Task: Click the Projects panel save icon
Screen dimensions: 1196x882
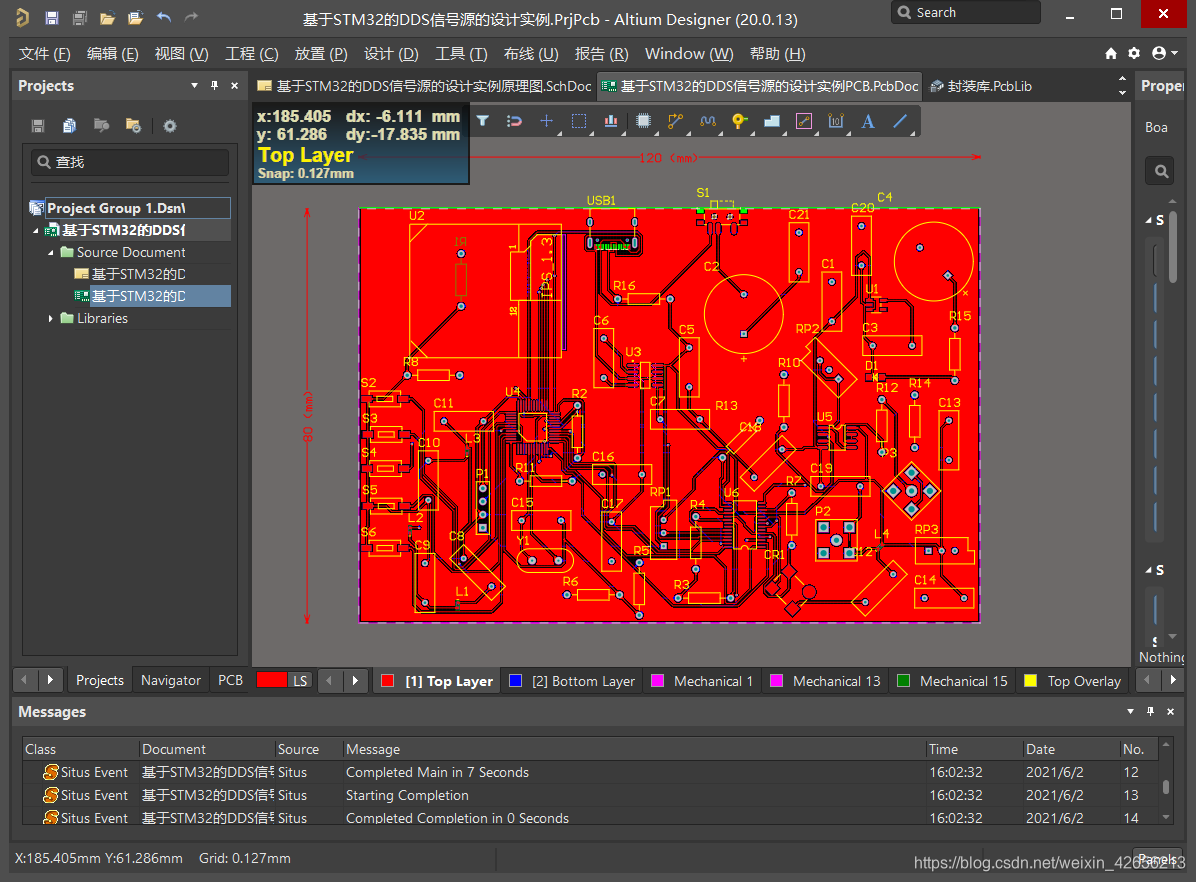Action: (38, 126)
